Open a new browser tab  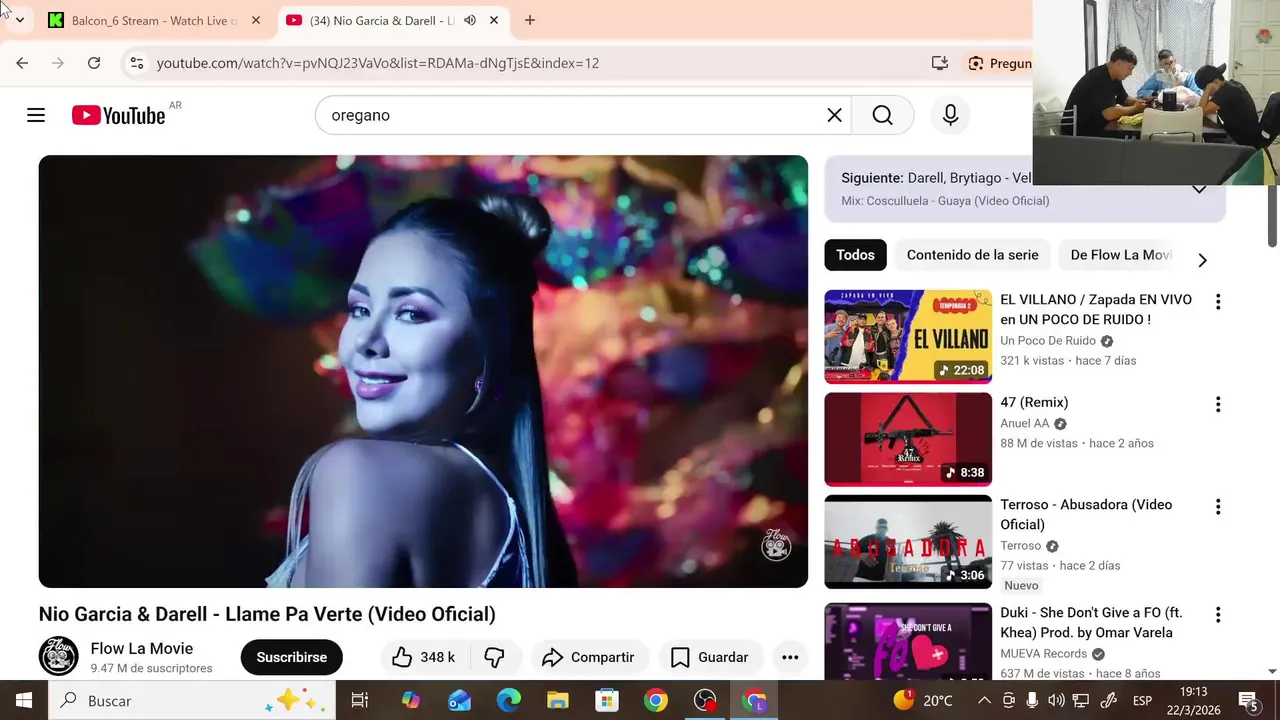(x=530, y=20)
